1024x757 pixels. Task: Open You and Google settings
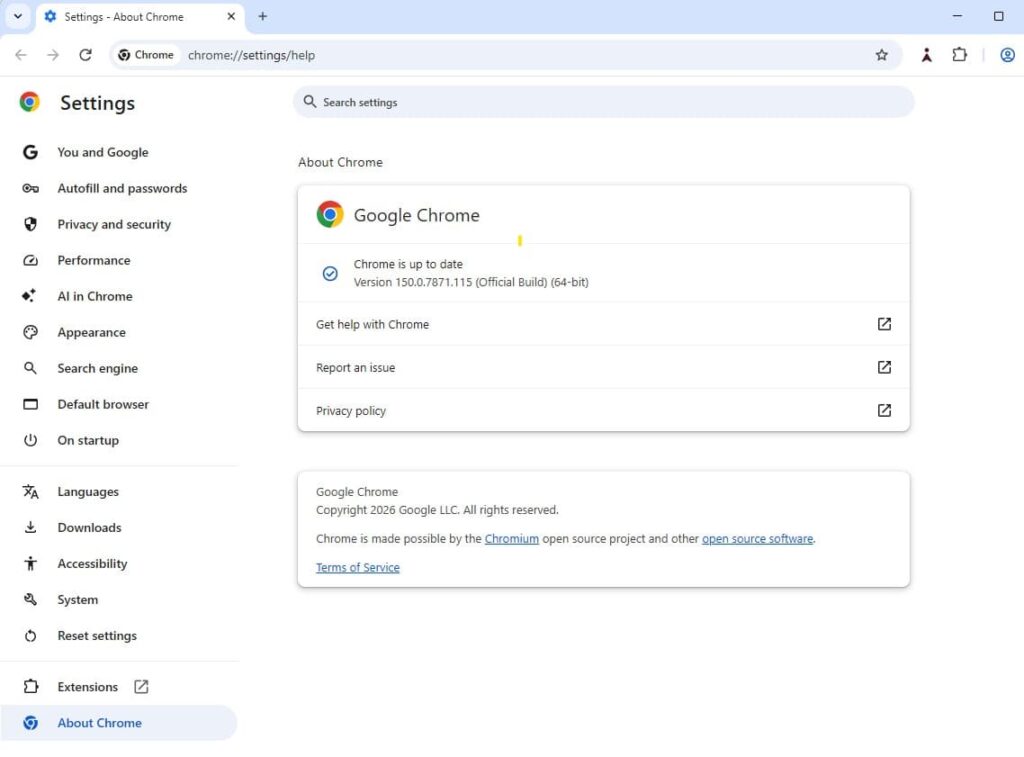(x=120, y=152)
